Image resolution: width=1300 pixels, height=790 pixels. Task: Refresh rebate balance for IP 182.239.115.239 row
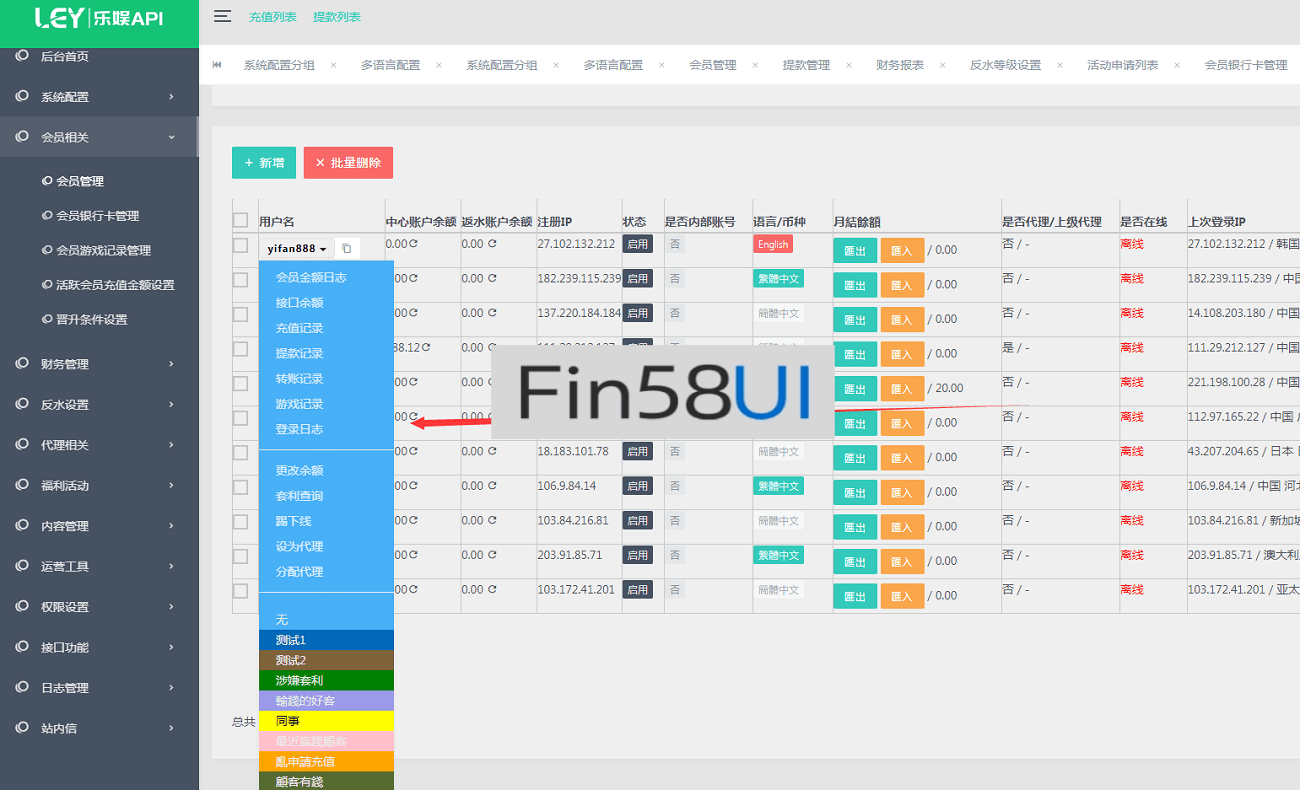click(x=492, y=279)
